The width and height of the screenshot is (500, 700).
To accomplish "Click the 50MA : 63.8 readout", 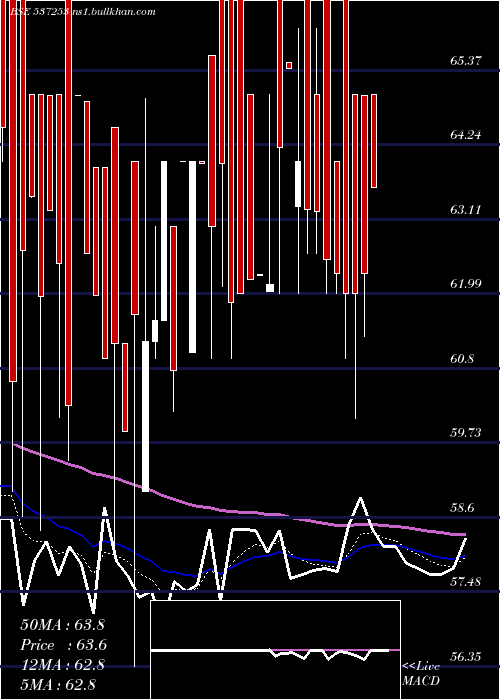I will 62,624.
